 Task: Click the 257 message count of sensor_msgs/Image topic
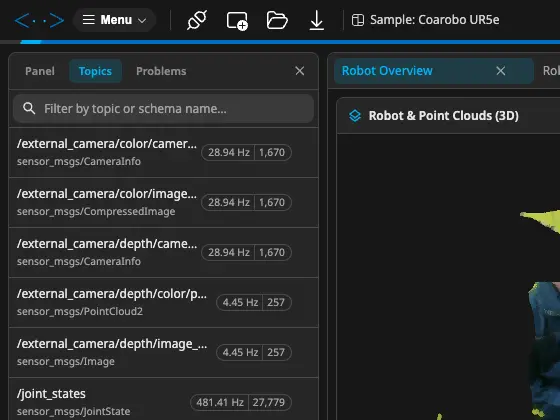pos(276,352)
